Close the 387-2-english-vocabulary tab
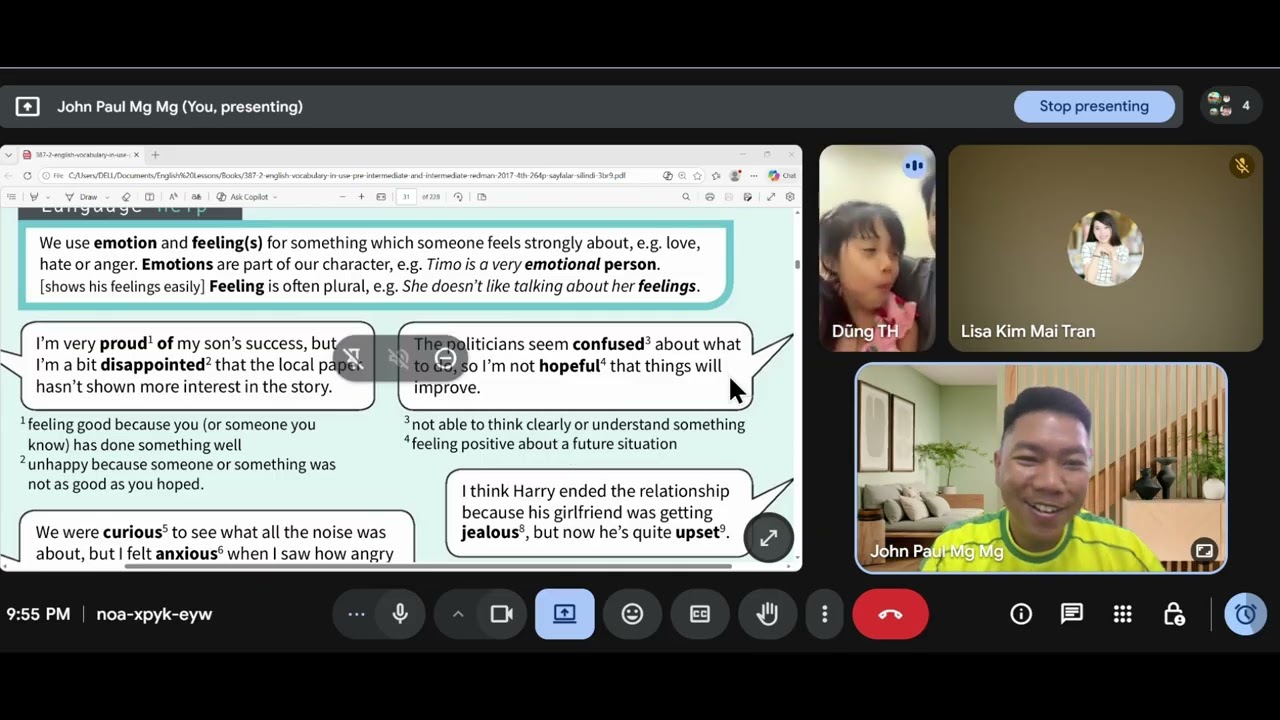 [136, 155]
